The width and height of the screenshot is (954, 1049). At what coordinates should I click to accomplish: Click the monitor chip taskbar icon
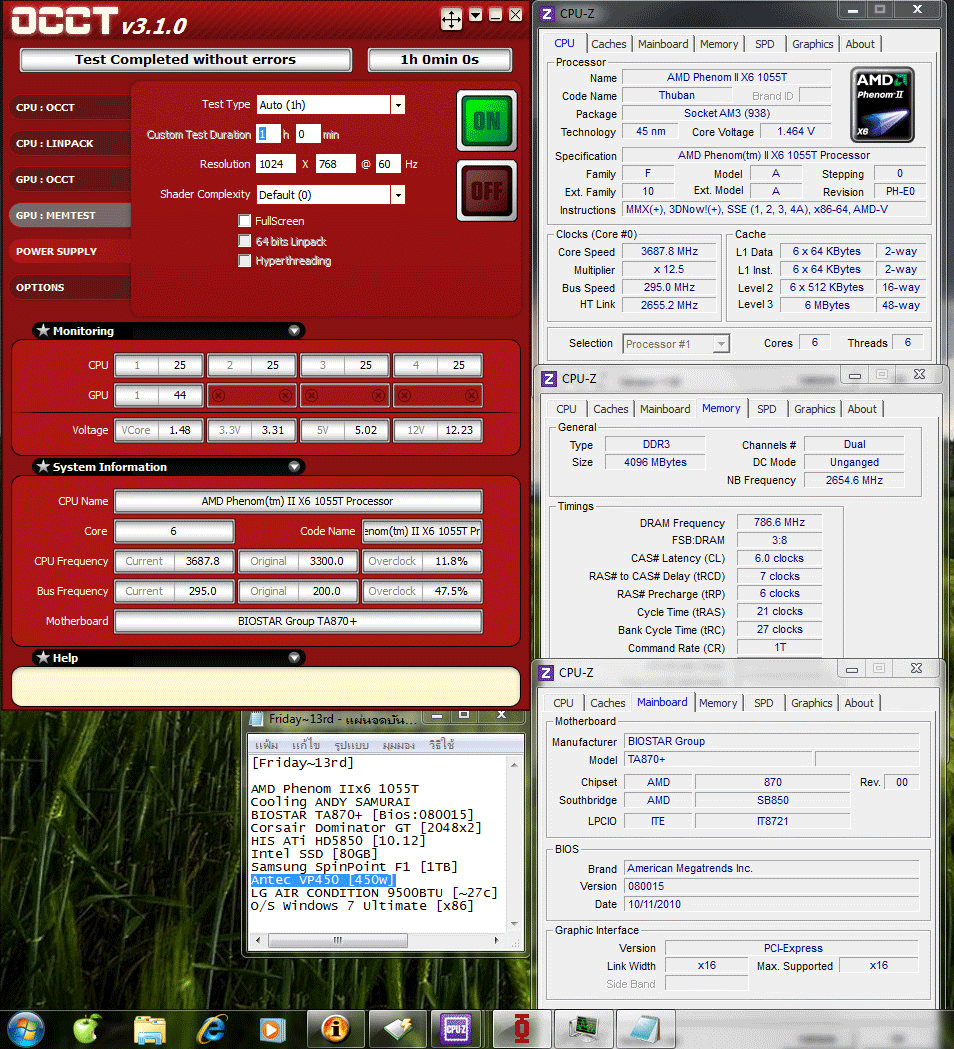click(583, 1030)
